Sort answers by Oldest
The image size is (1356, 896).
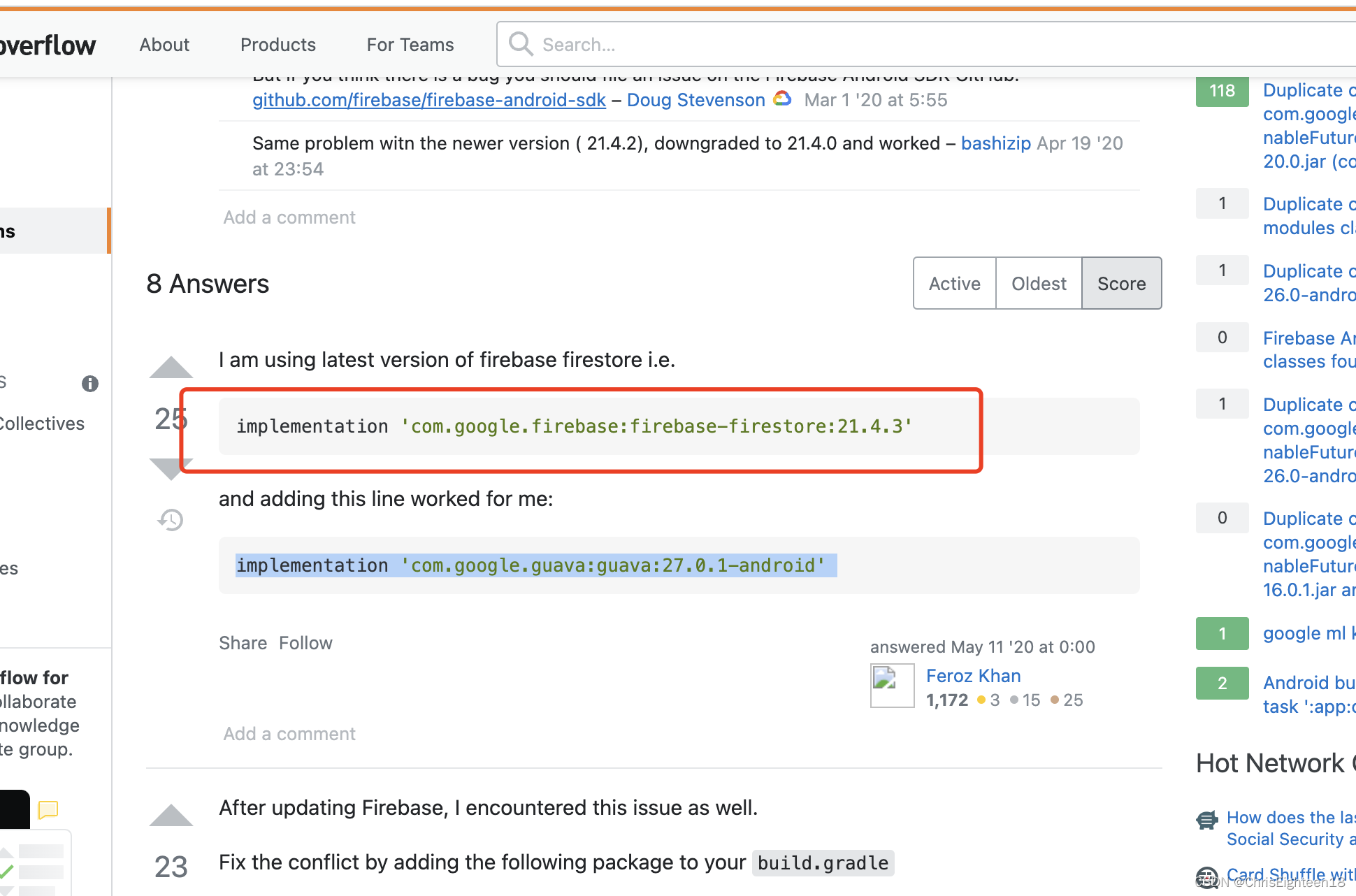pyautogui.click(x=1039, y=283)
